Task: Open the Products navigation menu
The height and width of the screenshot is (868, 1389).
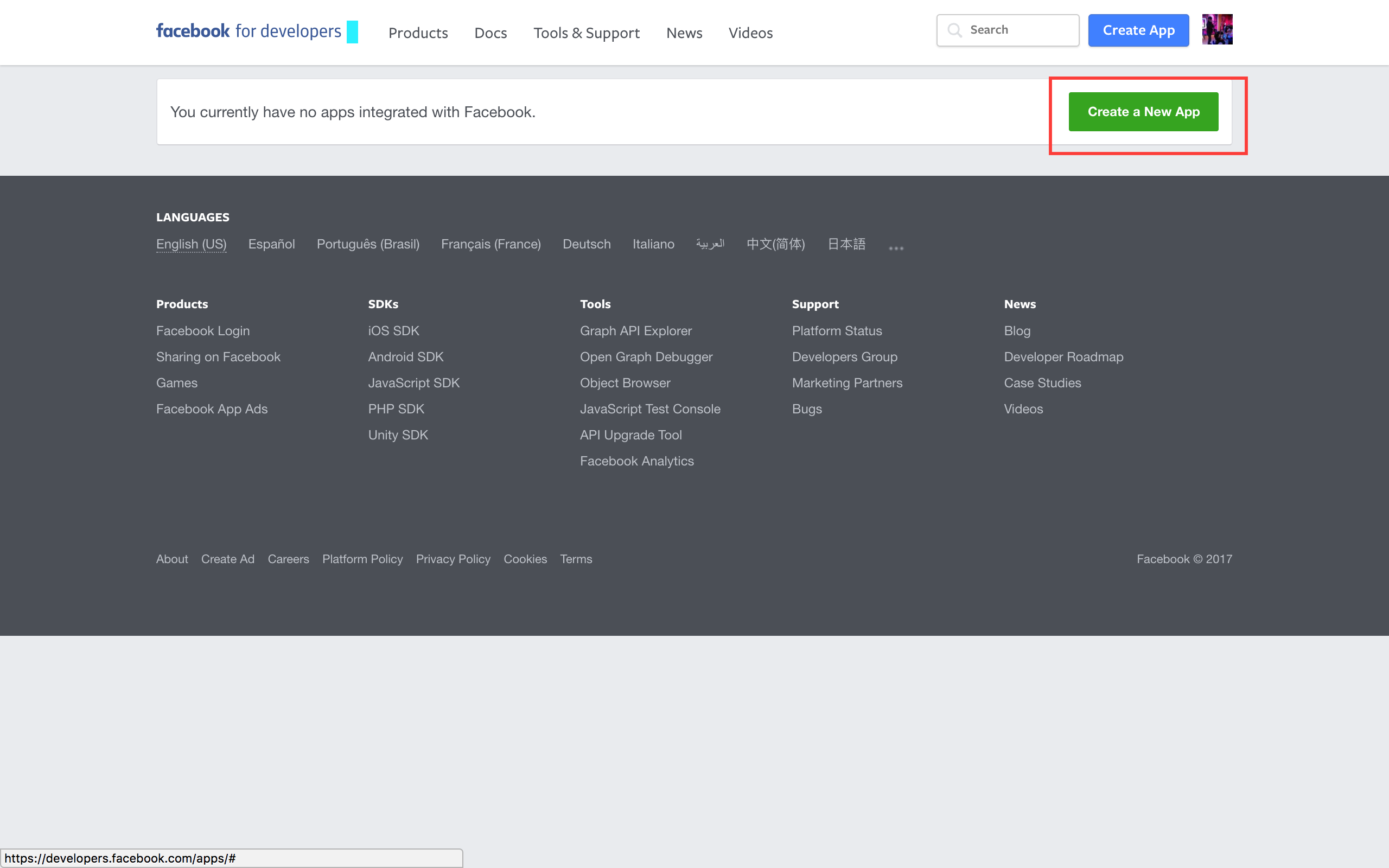Action: click(418, 33)
